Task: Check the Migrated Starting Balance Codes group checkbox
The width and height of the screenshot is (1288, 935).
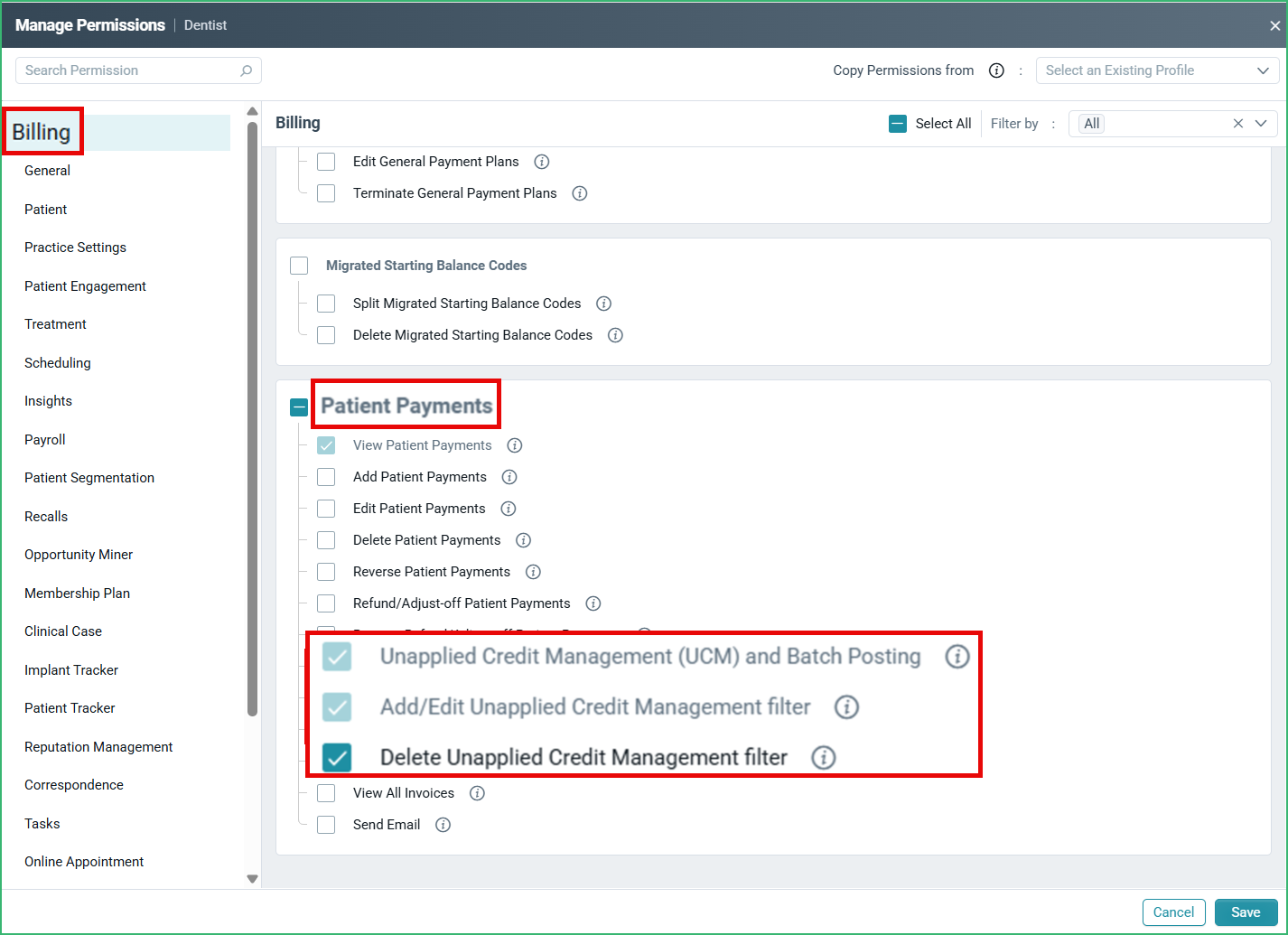Action: coord(299,266)
